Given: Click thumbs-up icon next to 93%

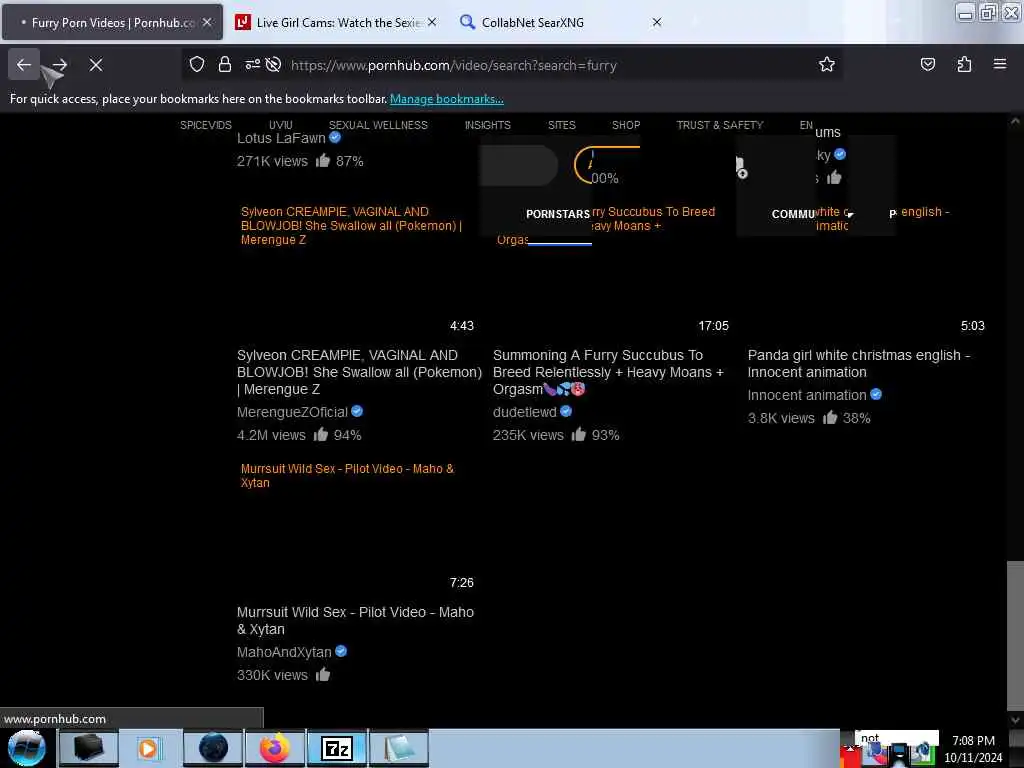Looking at the screenshot, I should click(579, 434).
